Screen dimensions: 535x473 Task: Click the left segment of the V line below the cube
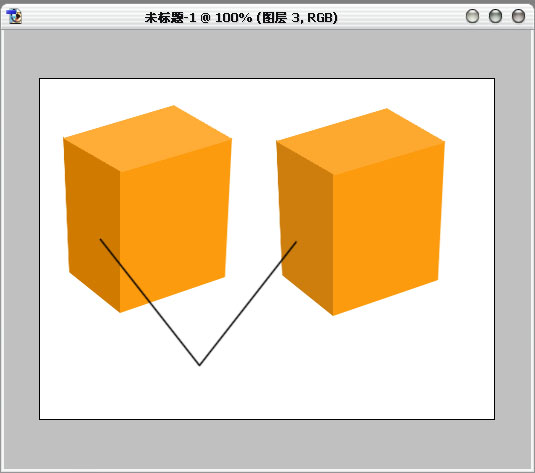(174, 333)
